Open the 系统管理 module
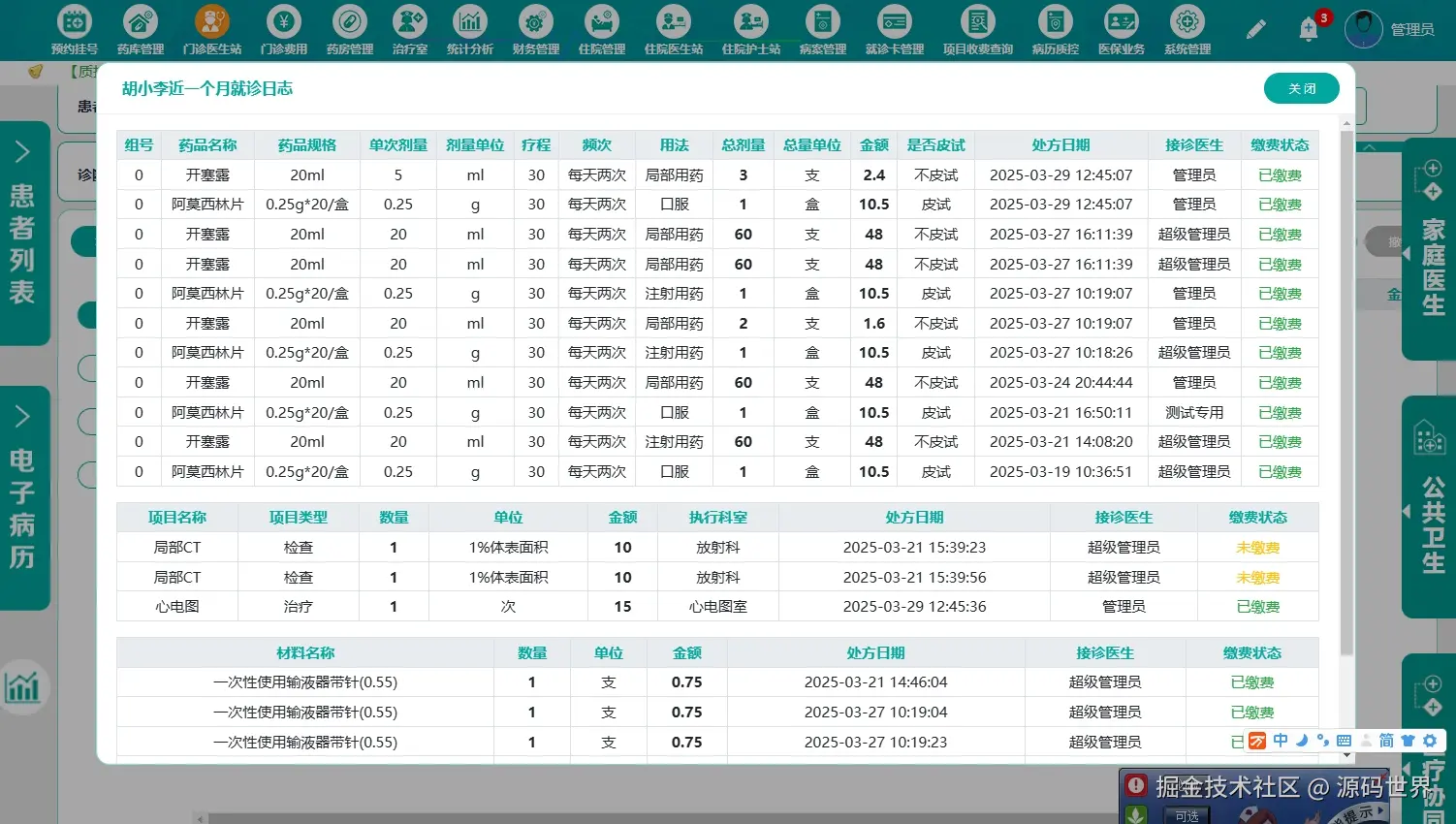The height and width of the screenshot is (824, 1456). 1187,28
